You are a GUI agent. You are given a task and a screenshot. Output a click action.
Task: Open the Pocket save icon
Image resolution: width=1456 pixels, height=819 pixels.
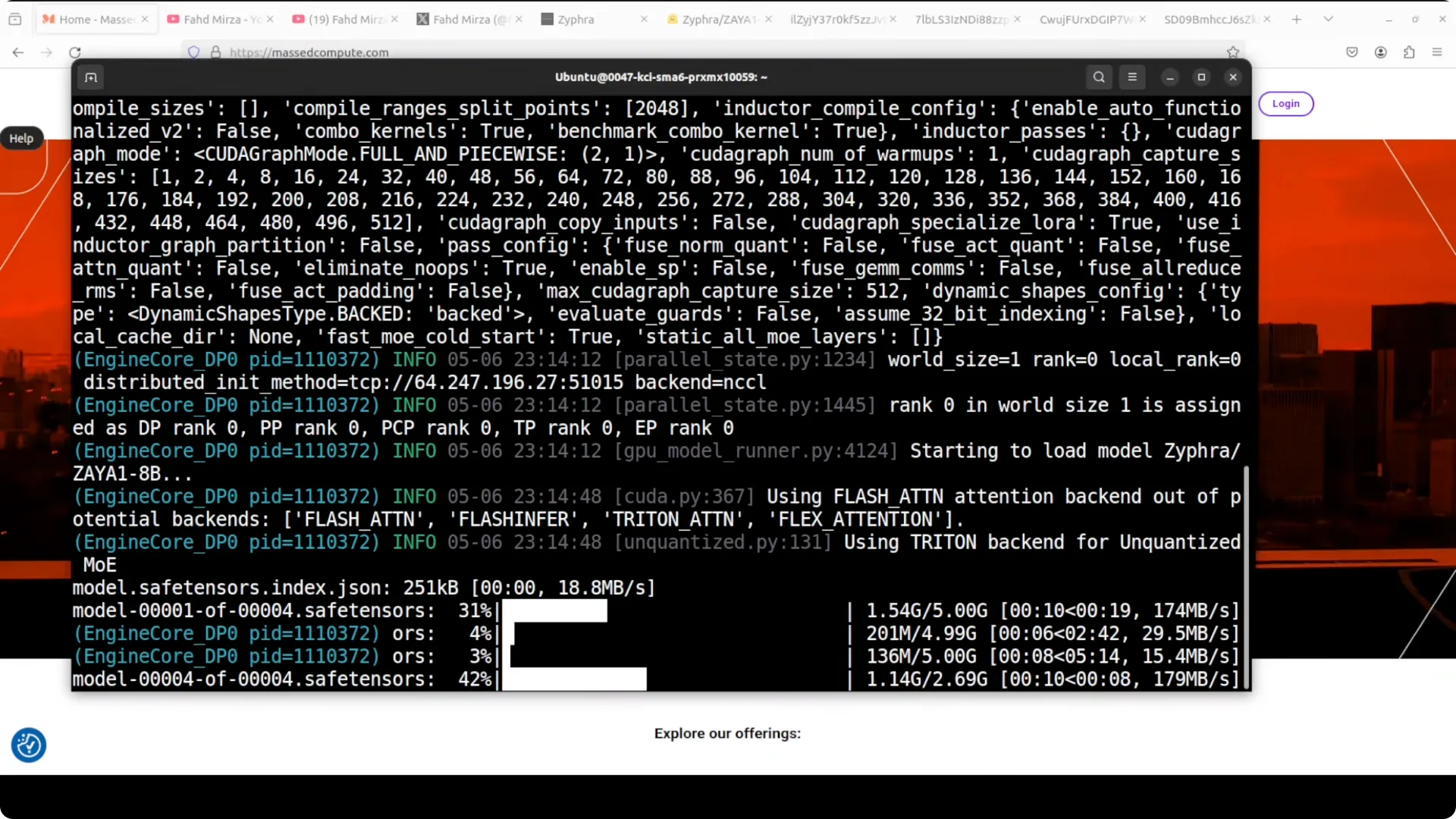(x=1352, y=52)
